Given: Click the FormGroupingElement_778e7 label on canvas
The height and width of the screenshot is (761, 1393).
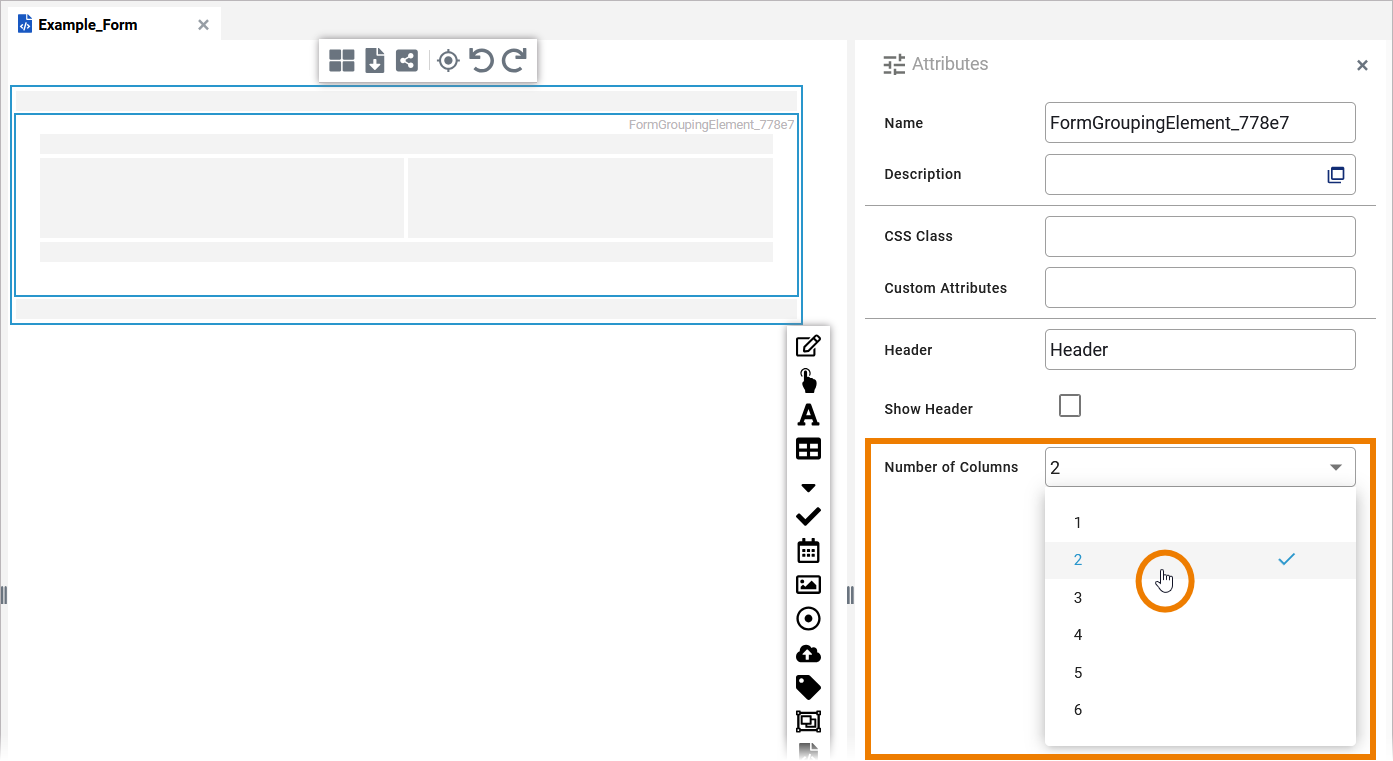Looking at the screenshot, I should tap(712, 125).
